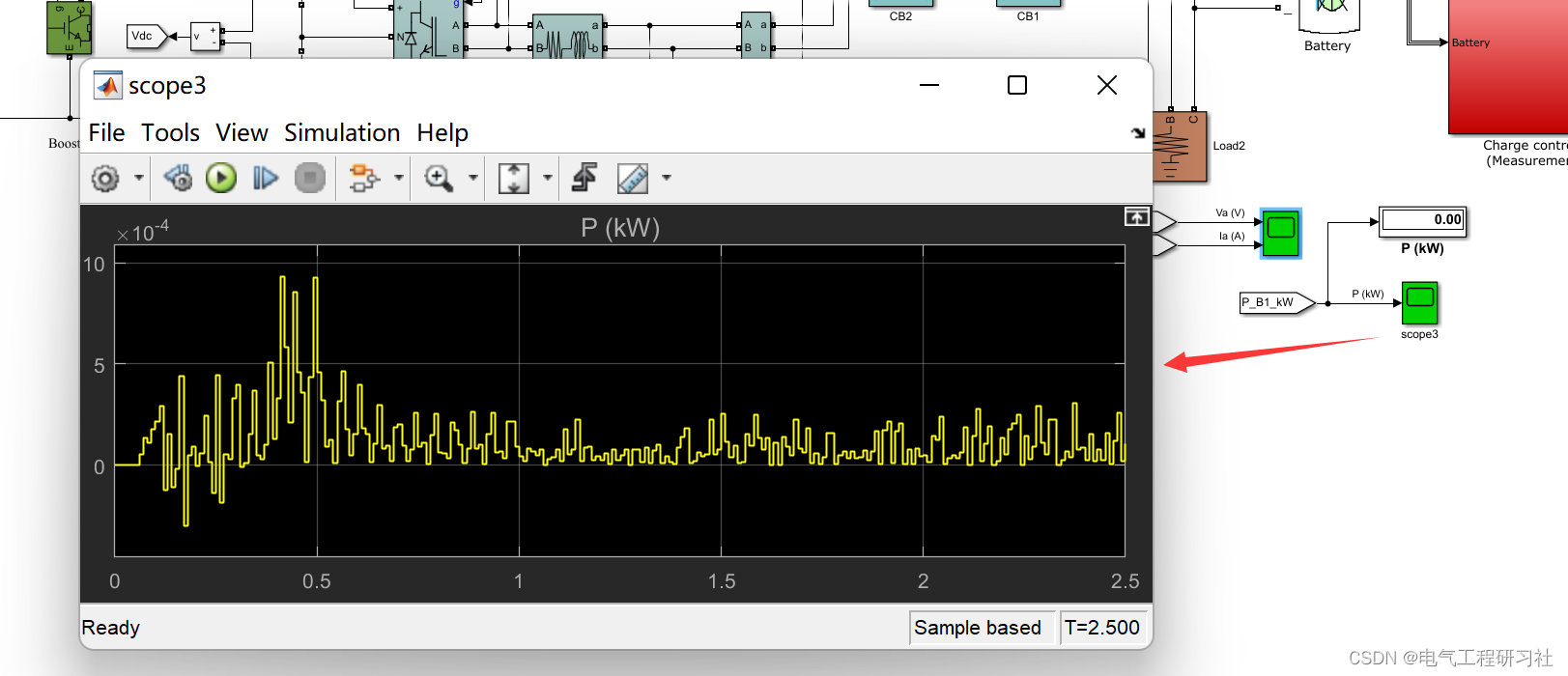Expand the scale axes dropdown arrow
The height and width of the screenshot is (676, 1568).
(x=548, y=178)
